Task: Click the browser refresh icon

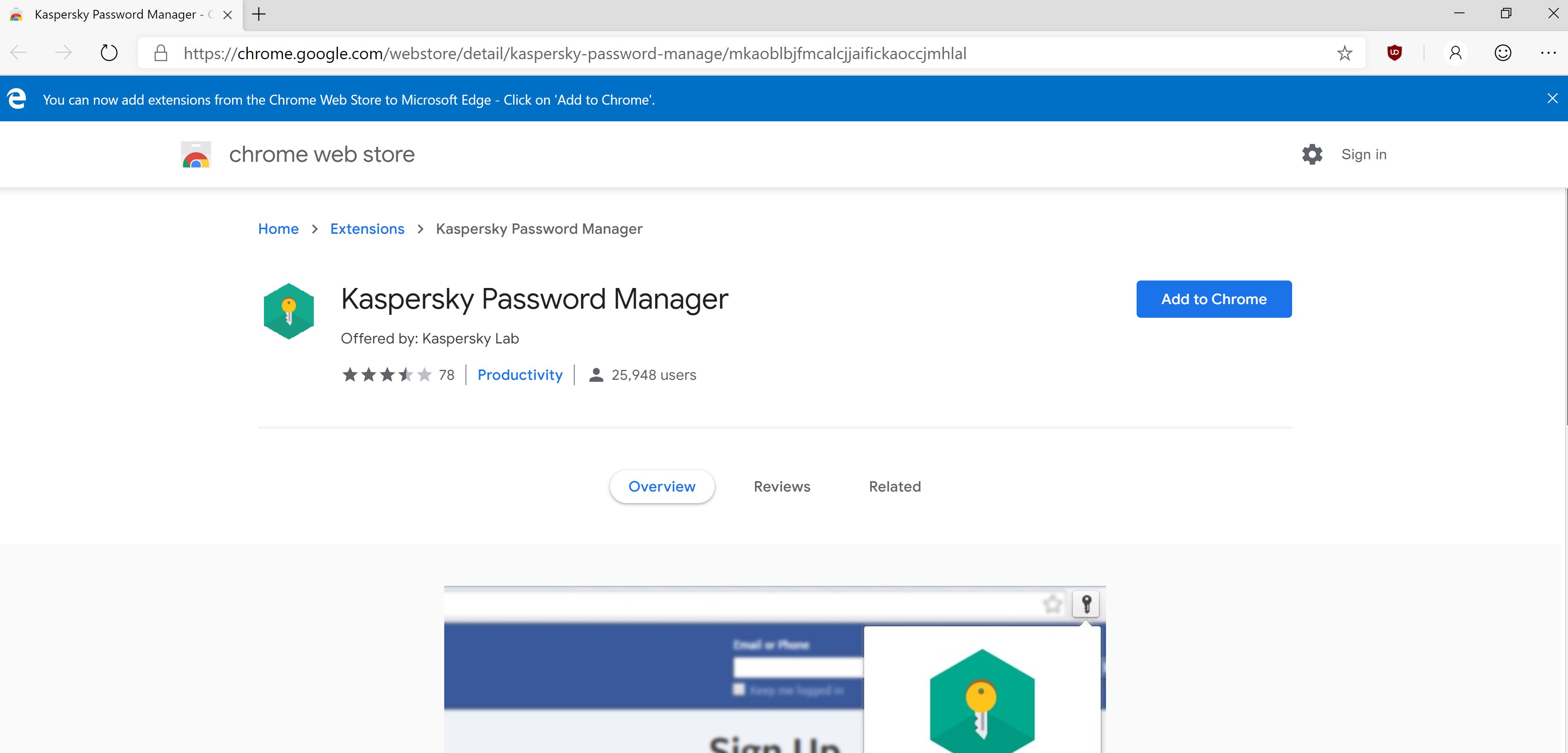Action: pos(109,53)
